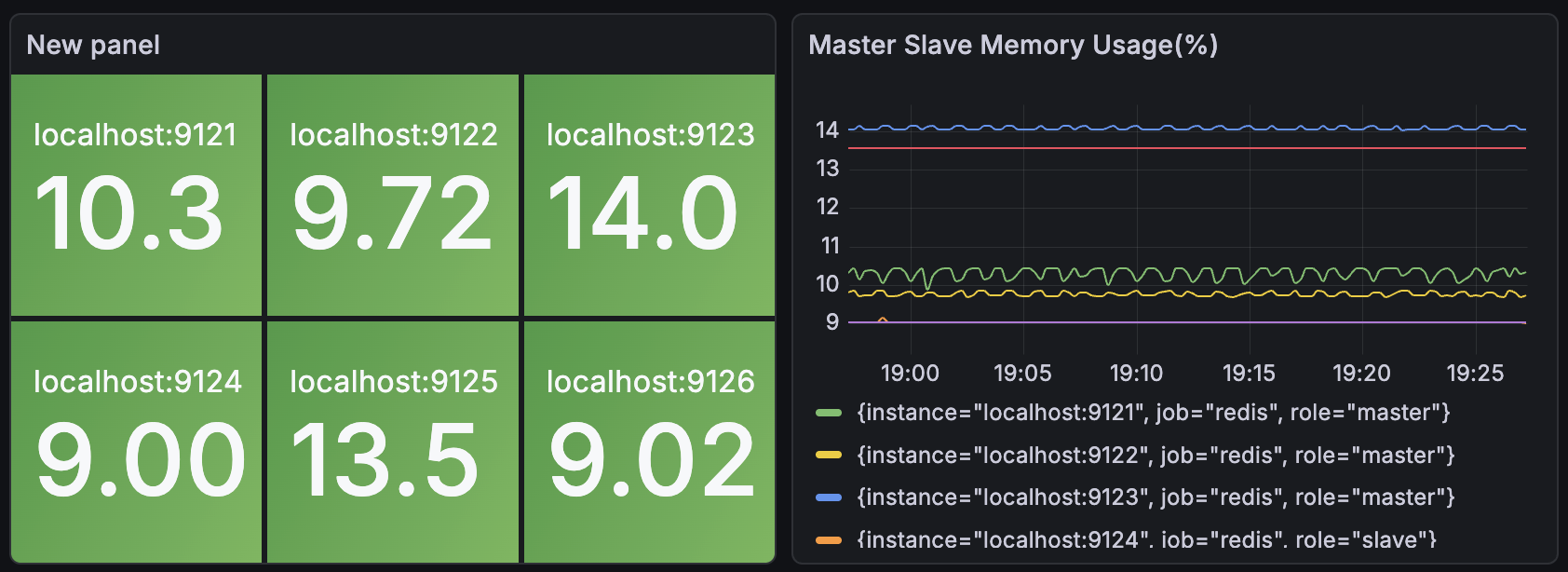1568x572 pixels.
Task: Select the localhost:9122 stat tile showing 9.72
Action: point(393,196)
